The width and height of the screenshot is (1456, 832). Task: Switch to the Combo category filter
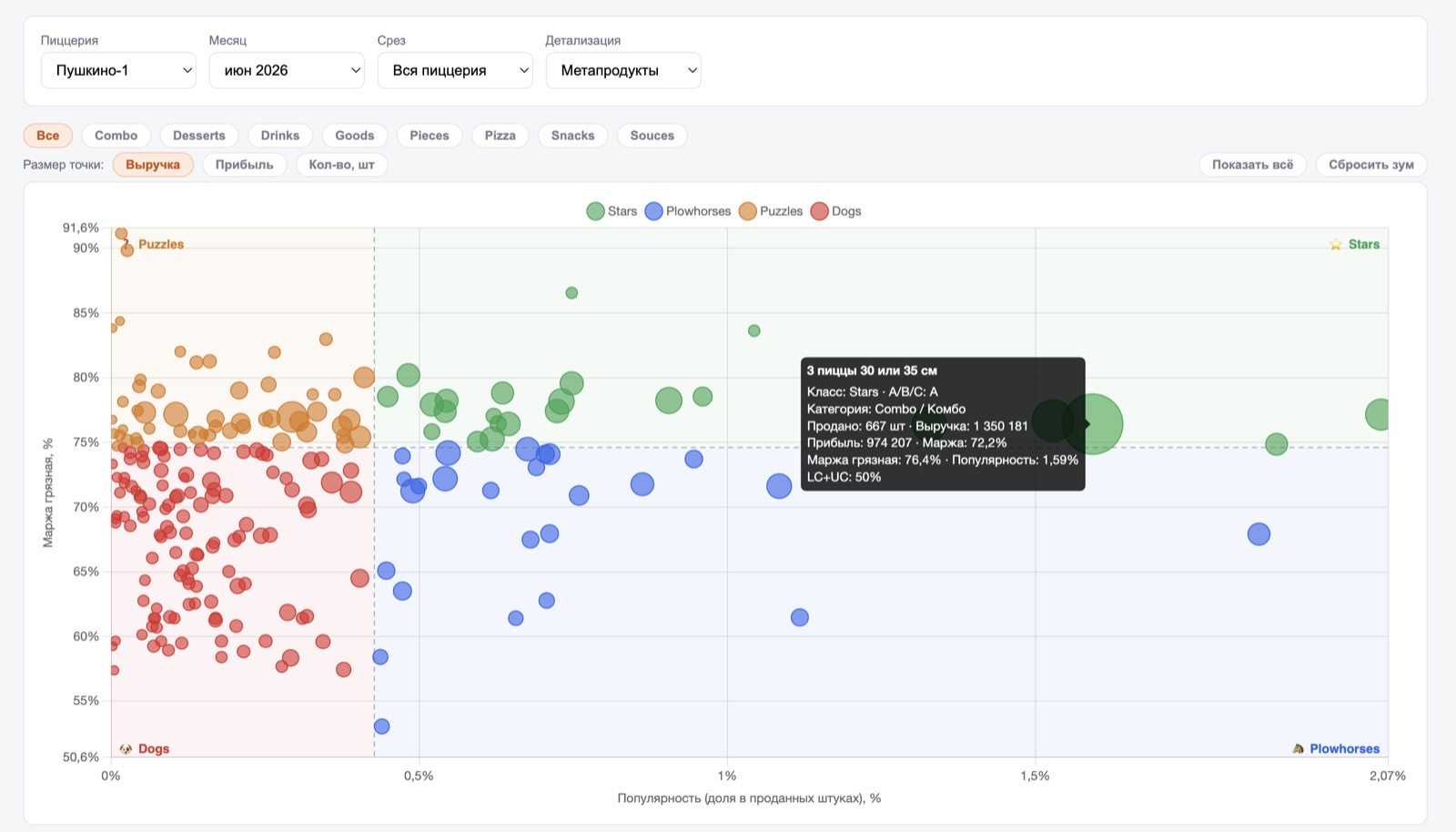[x=116, y=136]
